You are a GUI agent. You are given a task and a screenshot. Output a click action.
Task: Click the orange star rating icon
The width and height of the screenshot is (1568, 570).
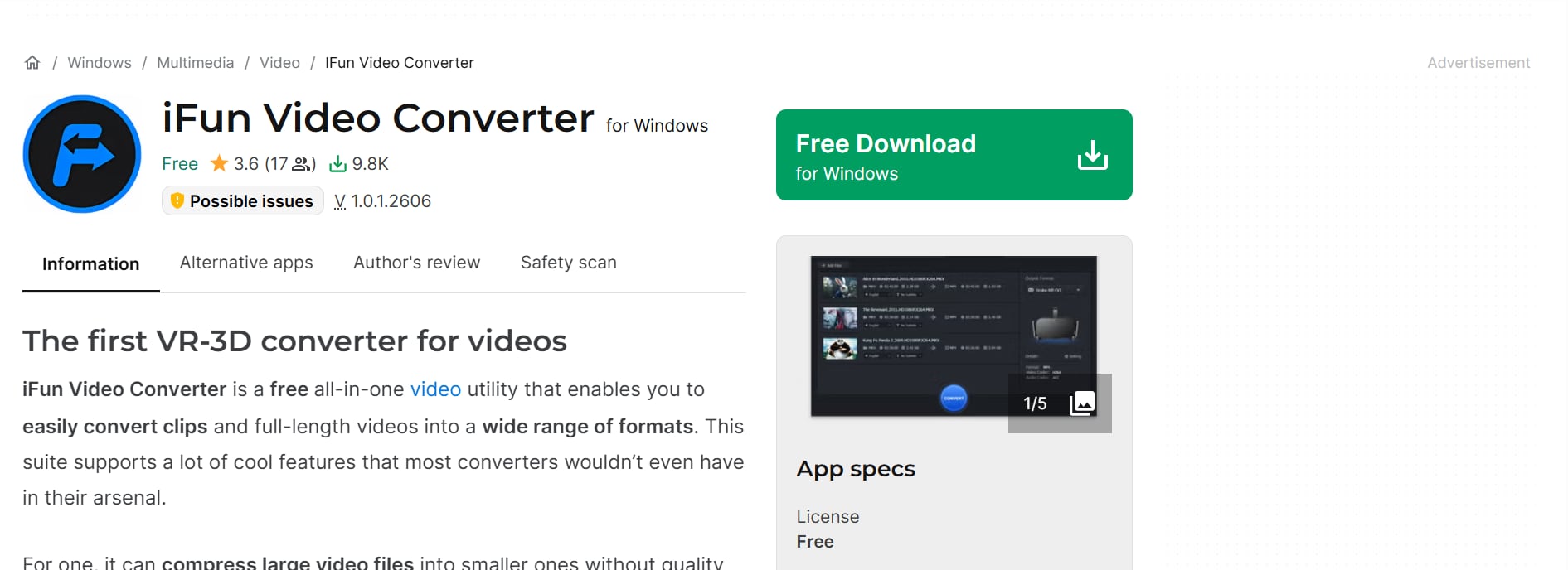(219, 163)
